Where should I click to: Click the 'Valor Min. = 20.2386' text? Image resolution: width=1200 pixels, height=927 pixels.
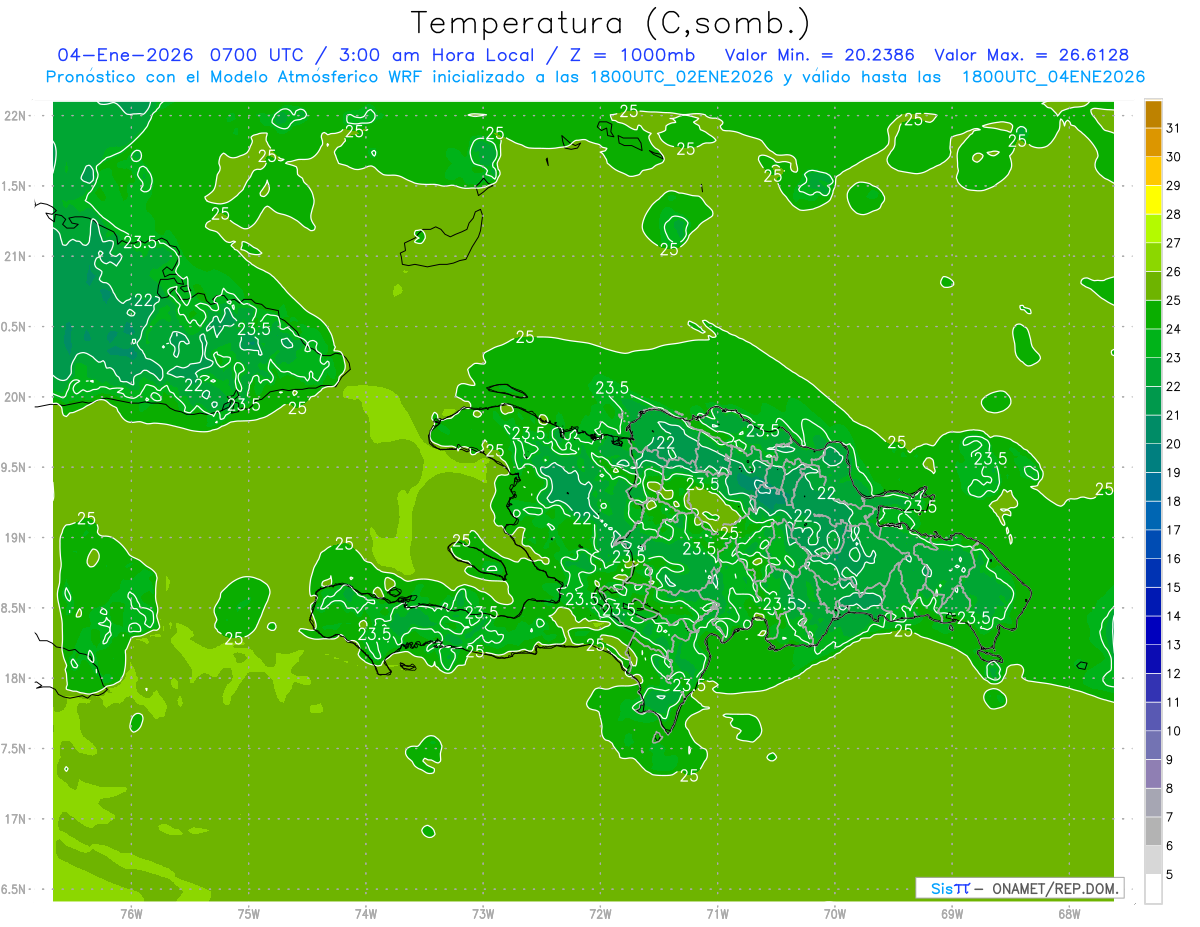click(x=819, y=55)
